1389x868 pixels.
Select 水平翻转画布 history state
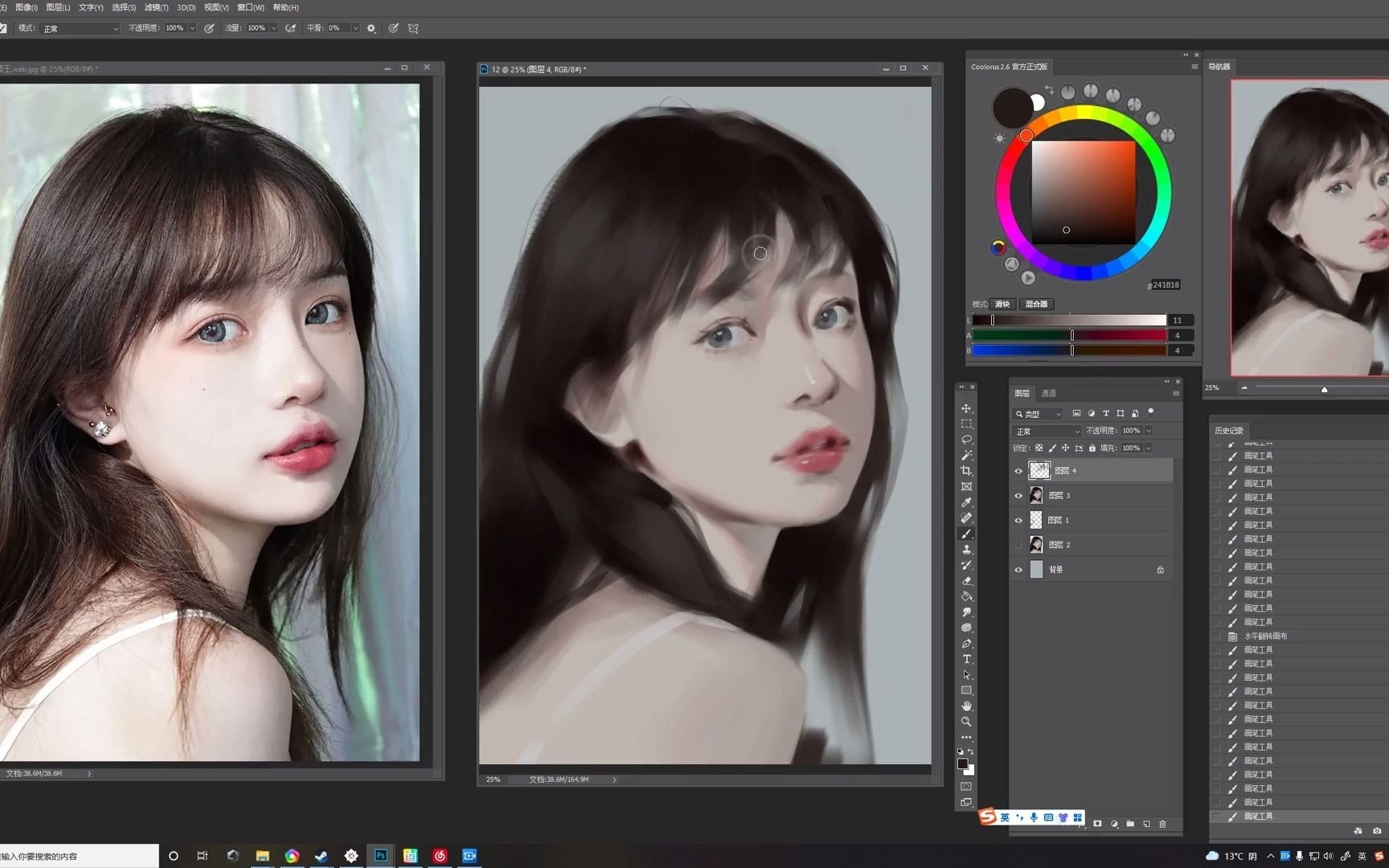[1265, 636]
